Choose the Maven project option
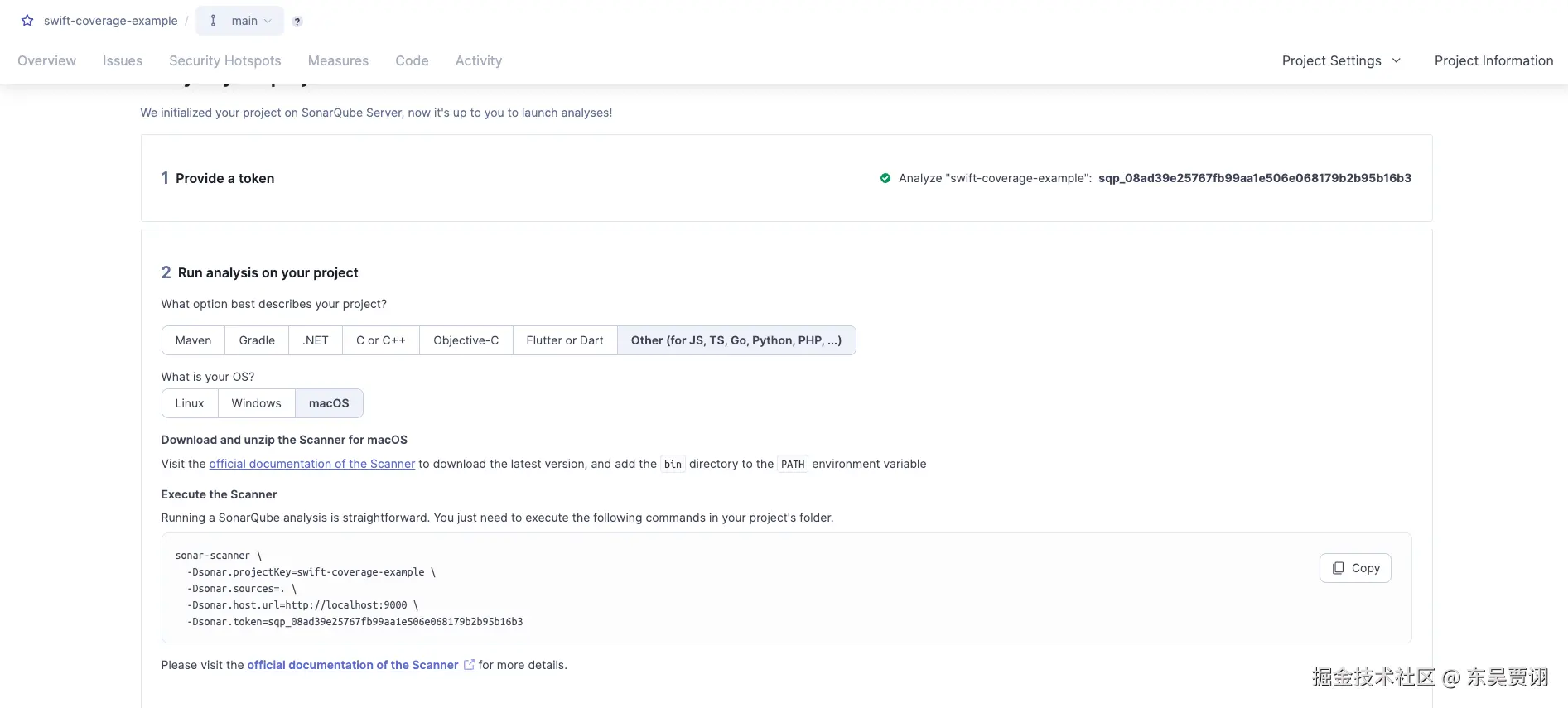This screenshot has height=708, width=1568. (x=193, y=340)
